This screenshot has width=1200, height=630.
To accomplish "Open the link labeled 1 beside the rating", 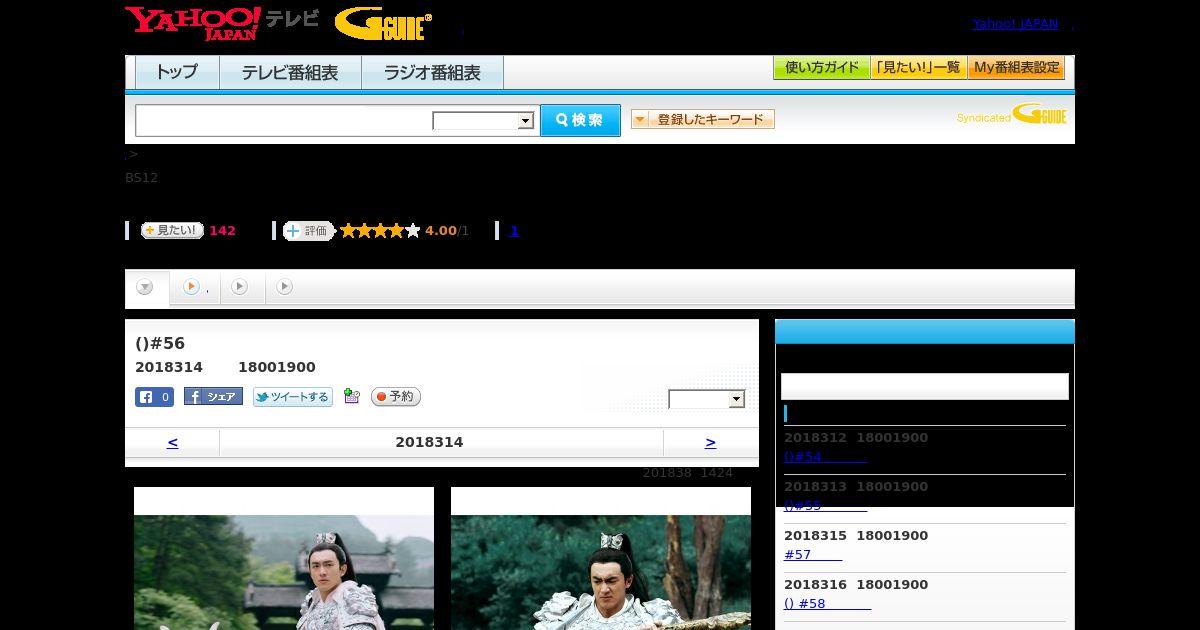I will (514, 230).
